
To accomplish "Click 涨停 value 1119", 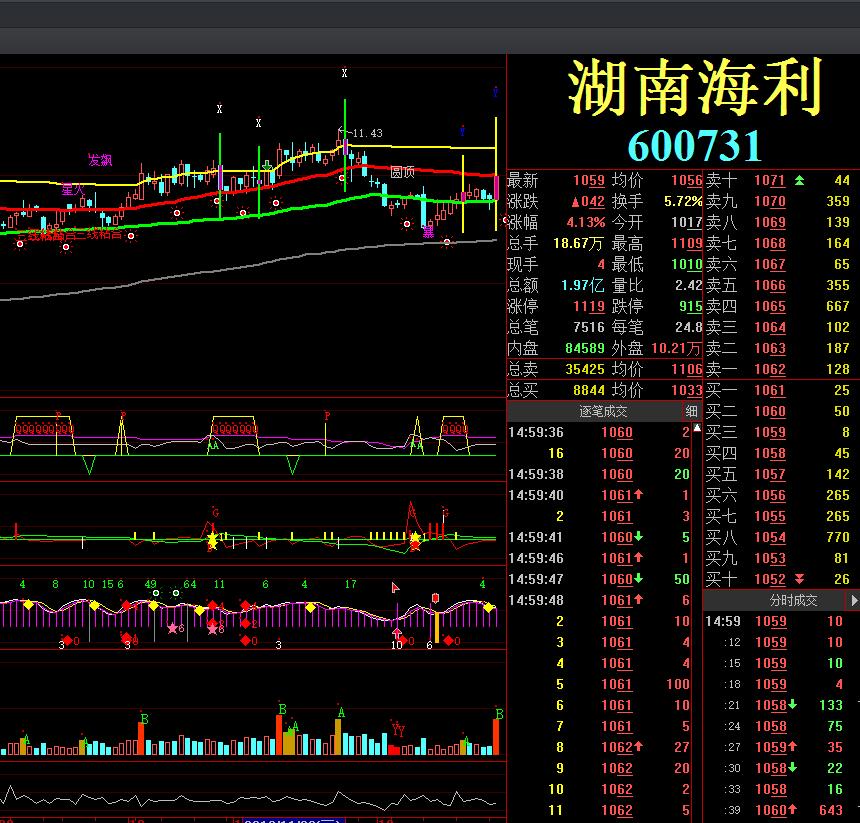I will pyautogui.click(x=589, y=306).
